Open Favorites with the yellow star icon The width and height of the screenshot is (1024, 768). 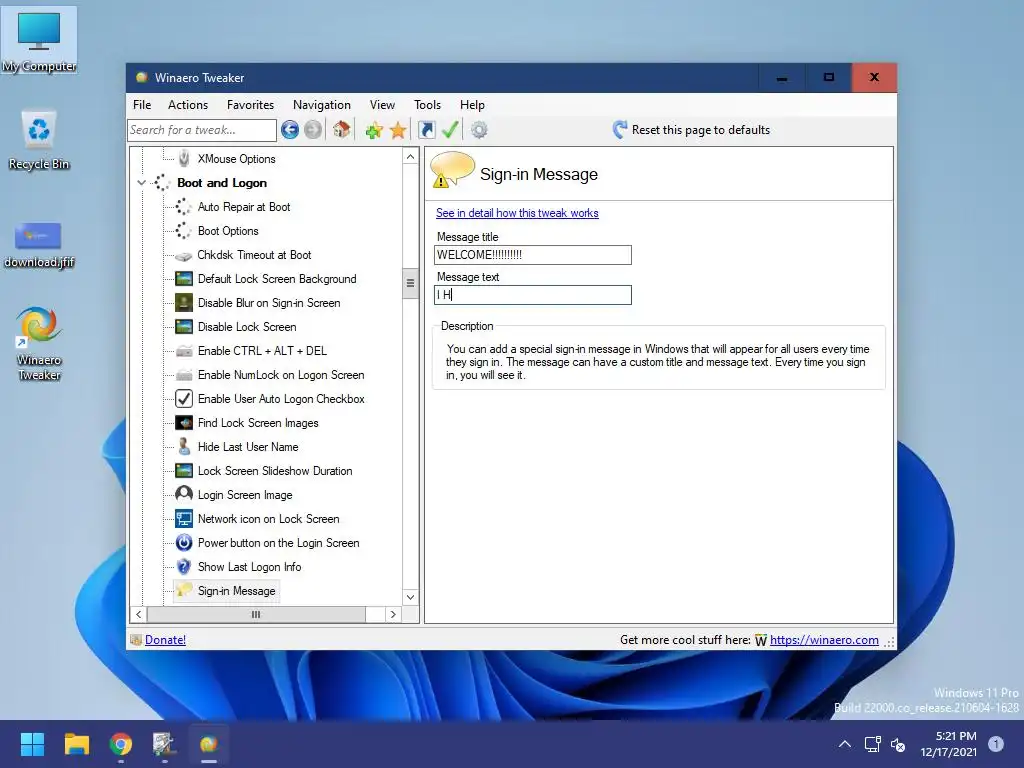click(398, 131)
